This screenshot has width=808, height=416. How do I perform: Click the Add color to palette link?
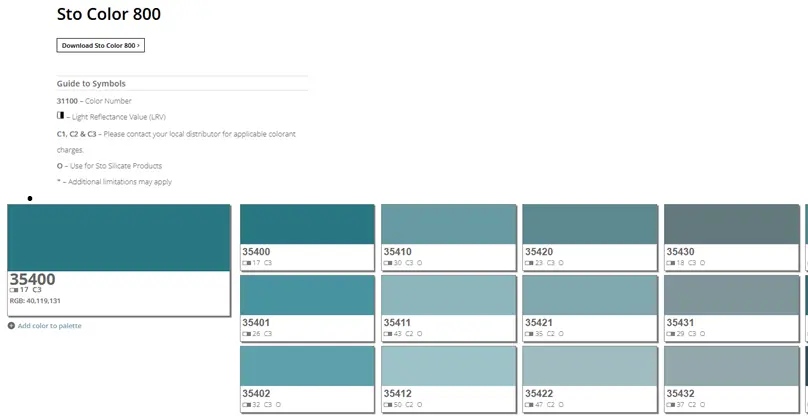[x=50, y=326]
